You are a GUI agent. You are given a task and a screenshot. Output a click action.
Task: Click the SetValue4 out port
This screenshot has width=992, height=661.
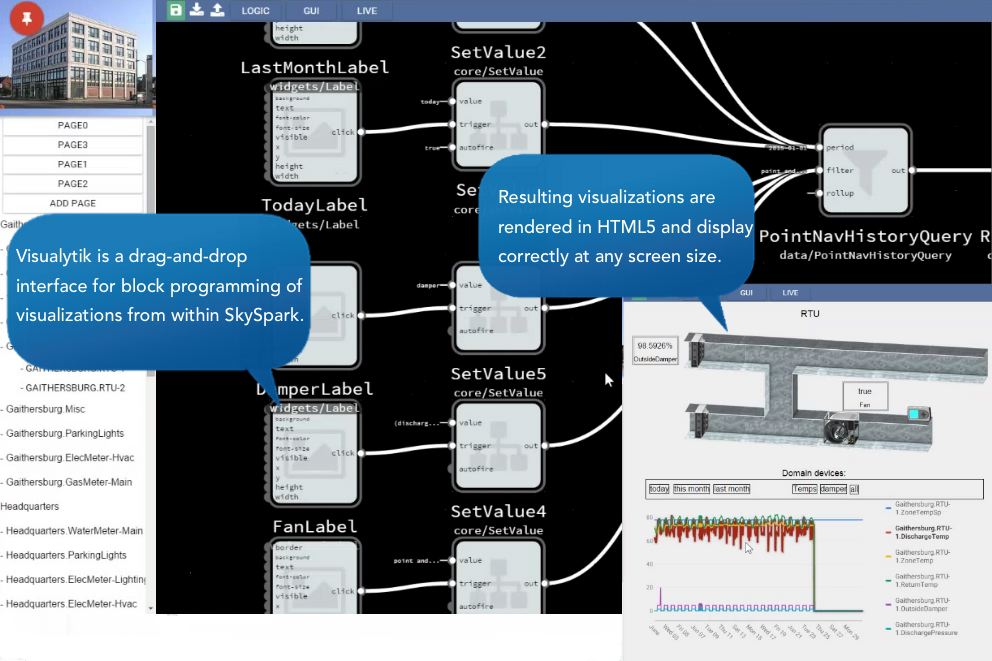coord(545,584)
